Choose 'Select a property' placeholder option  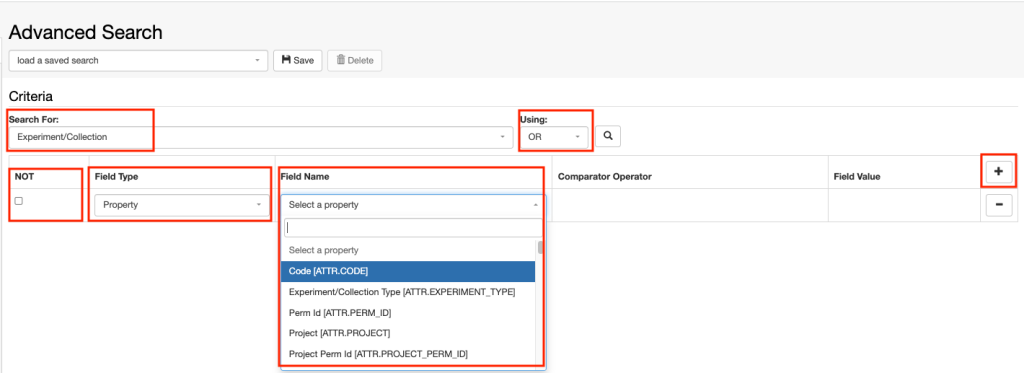408,250
